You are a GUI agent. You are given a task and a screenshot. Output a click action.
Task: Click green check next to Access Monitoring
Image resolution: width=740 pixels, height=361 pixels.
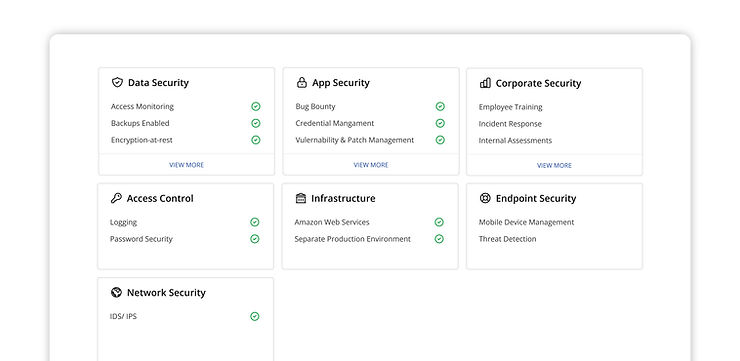tap(255, 107)
